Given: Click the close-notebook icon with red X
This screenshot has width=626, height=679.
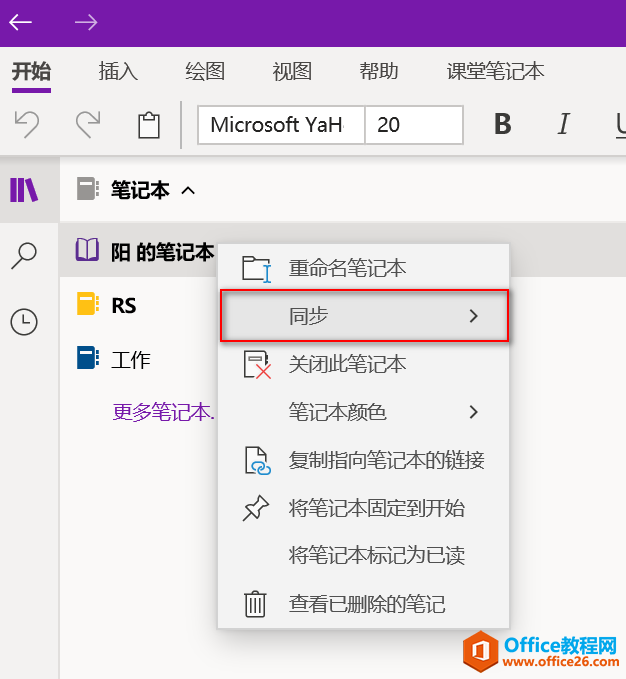Looking at the screenshot, I should click(257, 365).
